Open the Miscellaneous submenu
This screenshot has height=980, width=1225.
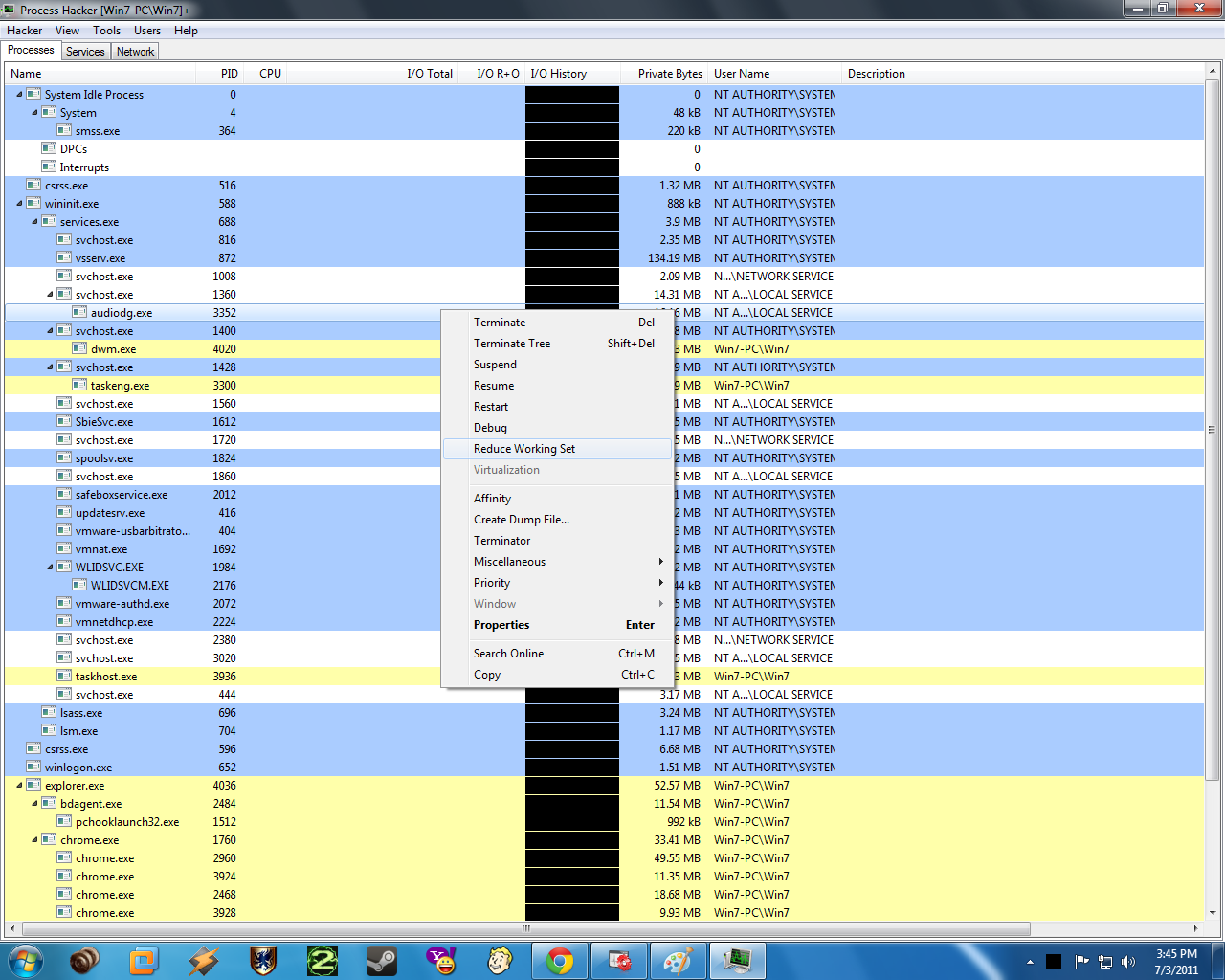pyautogui.click(x=557, y=562)
